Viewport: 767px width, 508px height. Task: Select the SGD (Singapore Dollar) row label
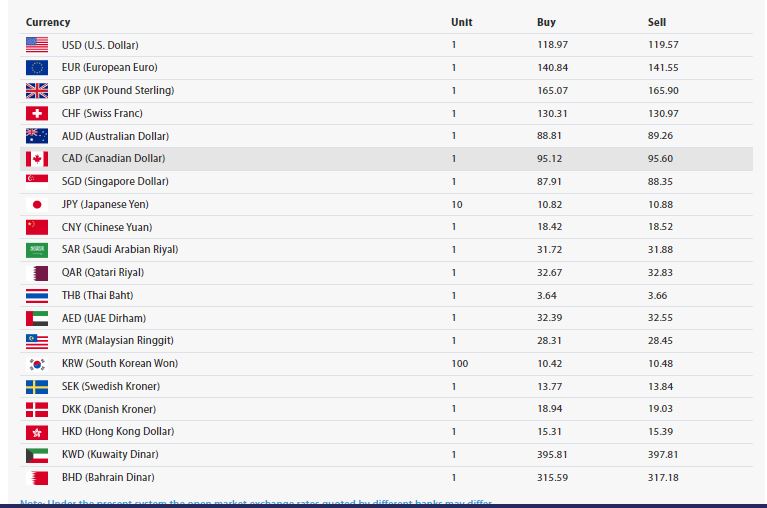(115, 182)
